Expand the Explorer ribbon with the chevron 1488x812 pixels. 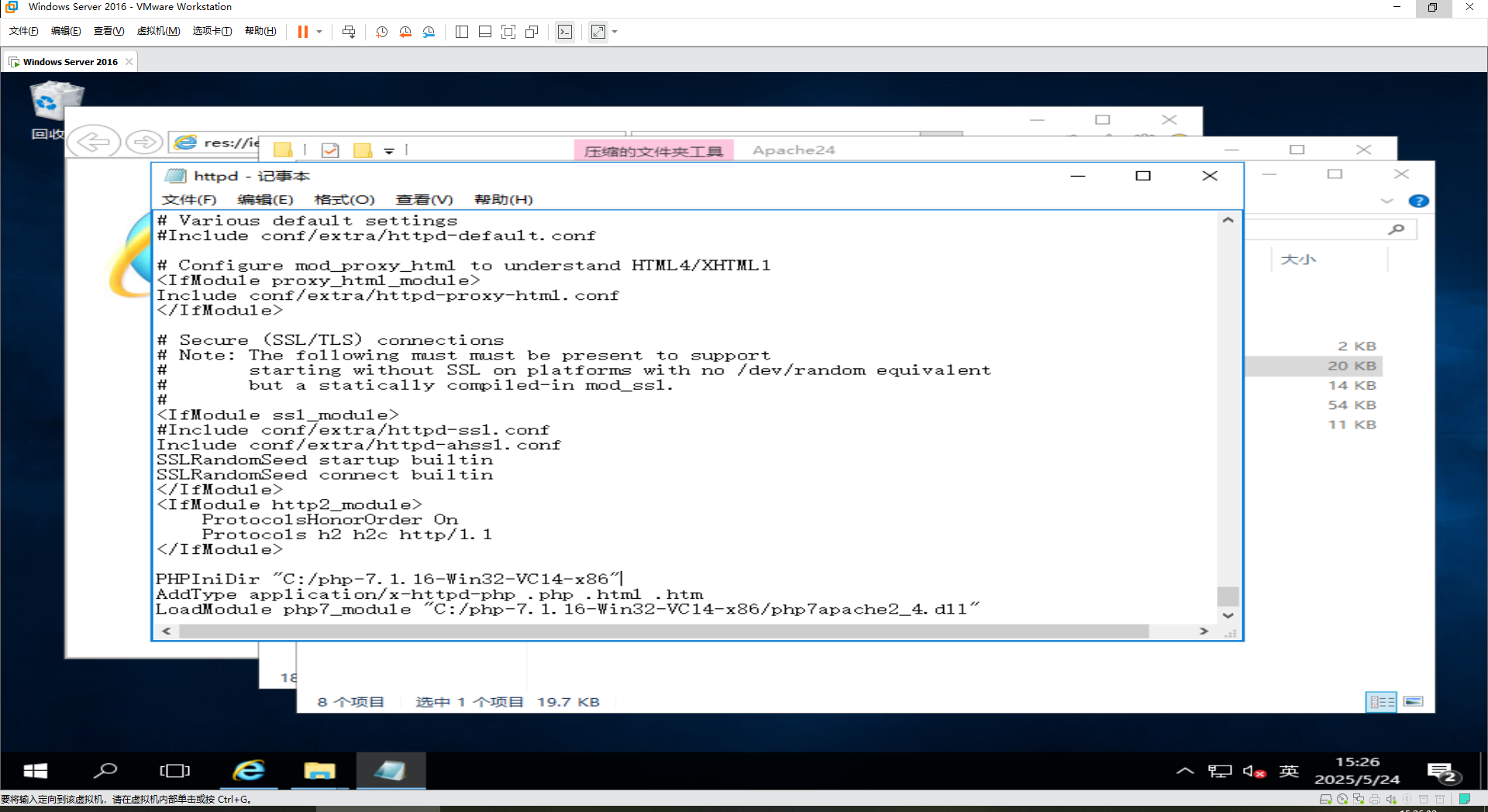(x=1387, y=201)
